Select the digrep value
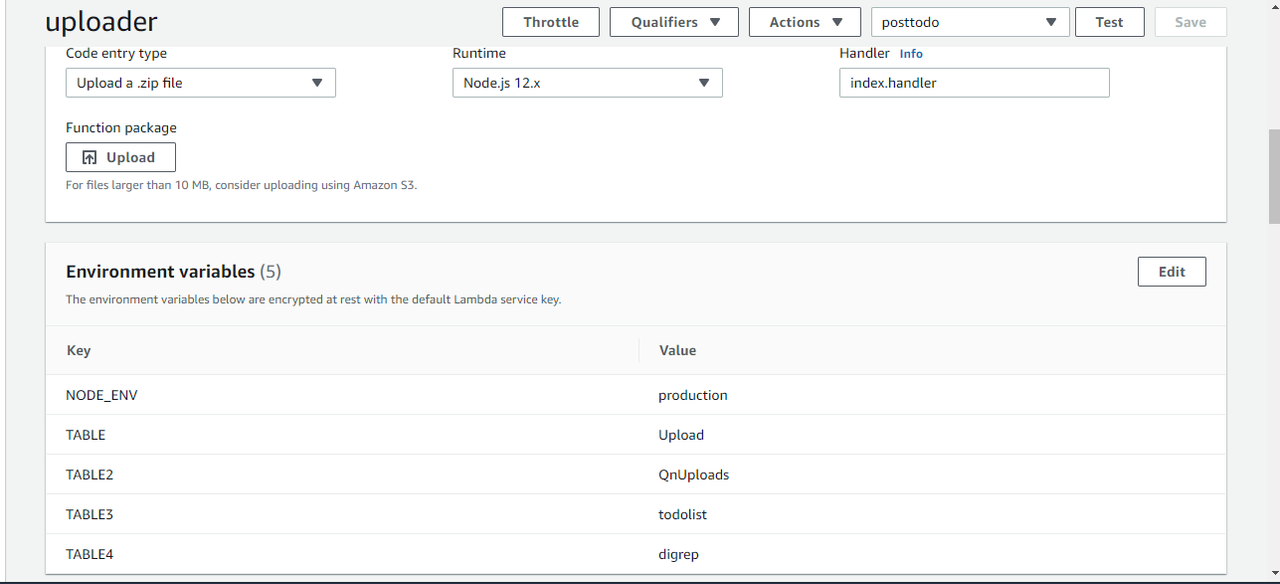1280x584 pixels. [x=679, y=554]
